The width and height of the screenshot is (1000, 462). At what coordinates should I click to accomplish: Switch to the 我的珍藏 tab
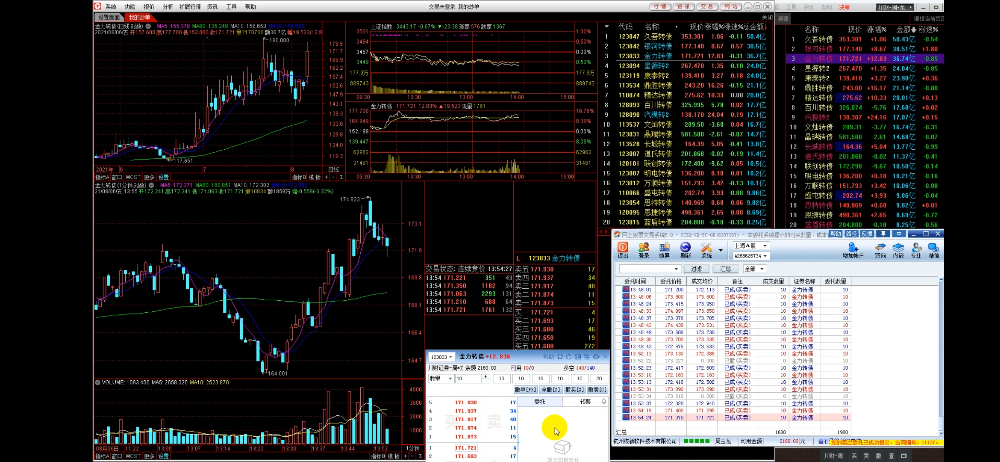142,17
